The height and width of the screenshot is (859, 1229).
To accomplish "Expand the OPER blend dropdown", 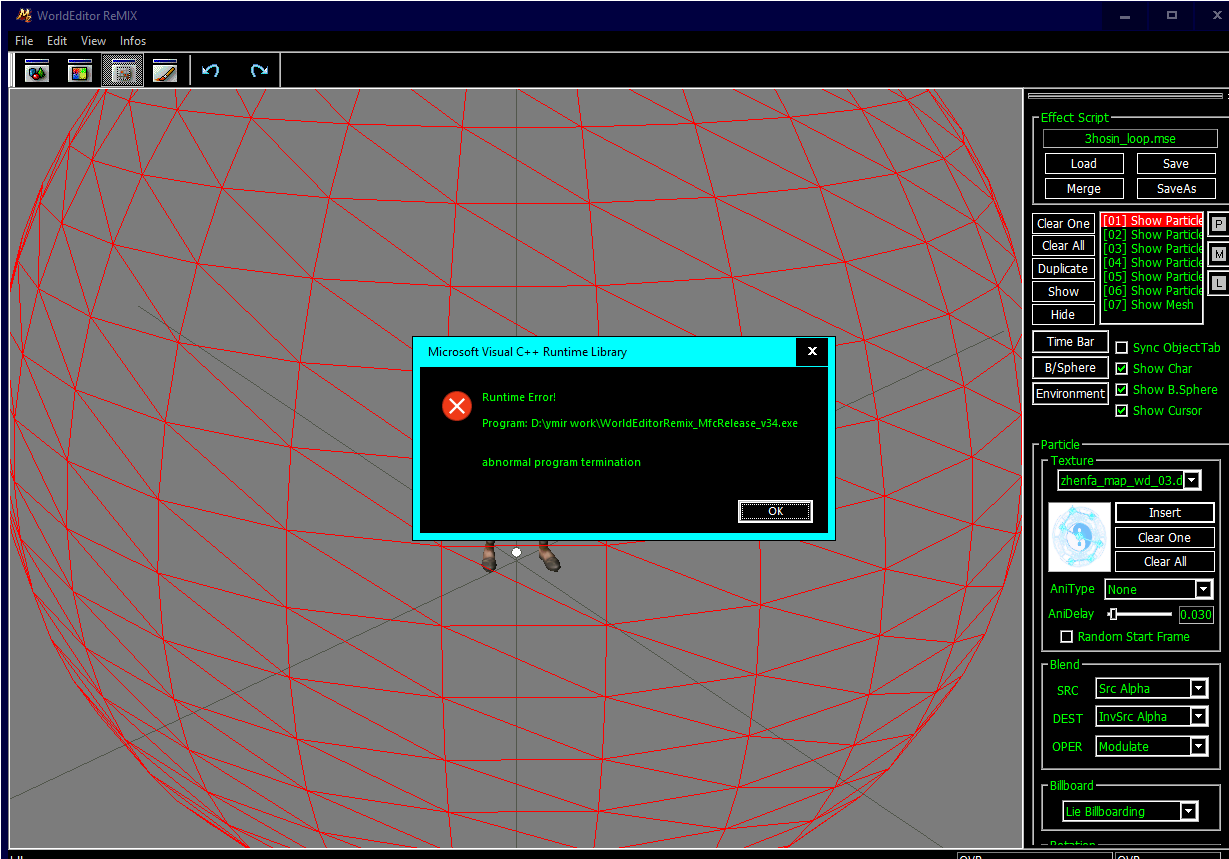I will pos(1198,747).
